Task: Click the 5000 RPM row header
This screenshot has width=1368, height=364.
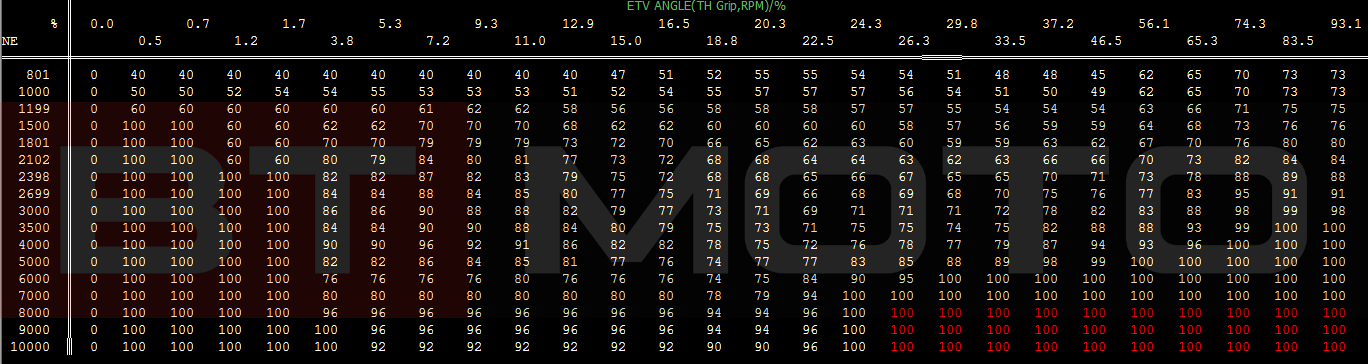Action: coord(34,261)
